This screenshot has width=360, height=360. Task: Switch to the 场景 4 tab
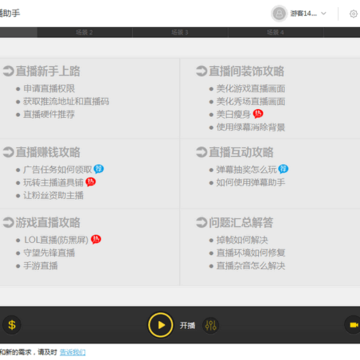click(x=275, y=32)
